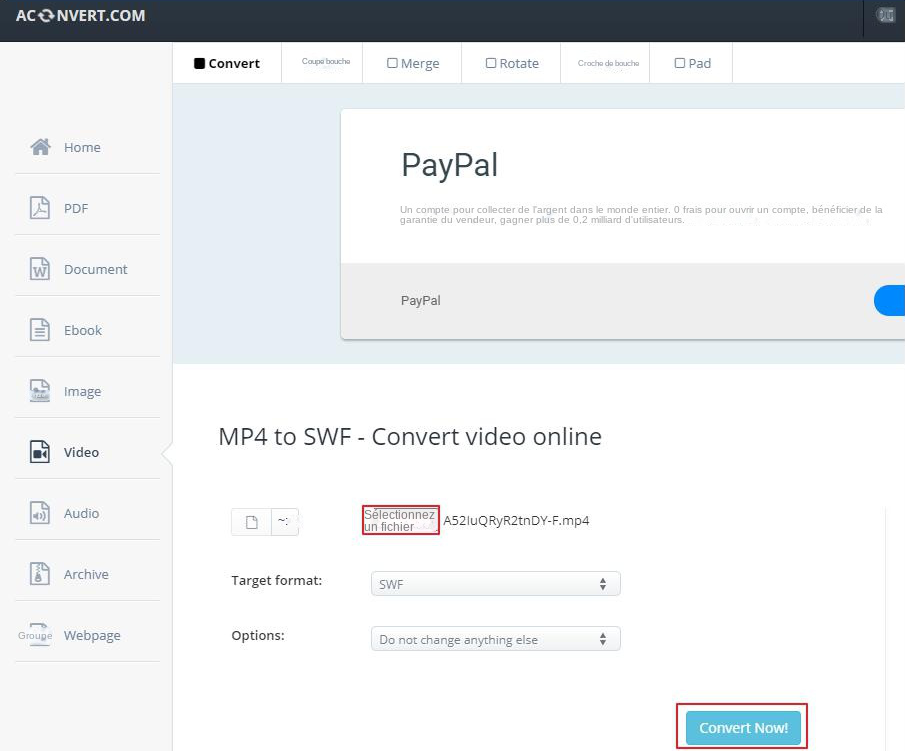
Task: Open the Options dropdown for conversion settings
Action: point(495,638)
